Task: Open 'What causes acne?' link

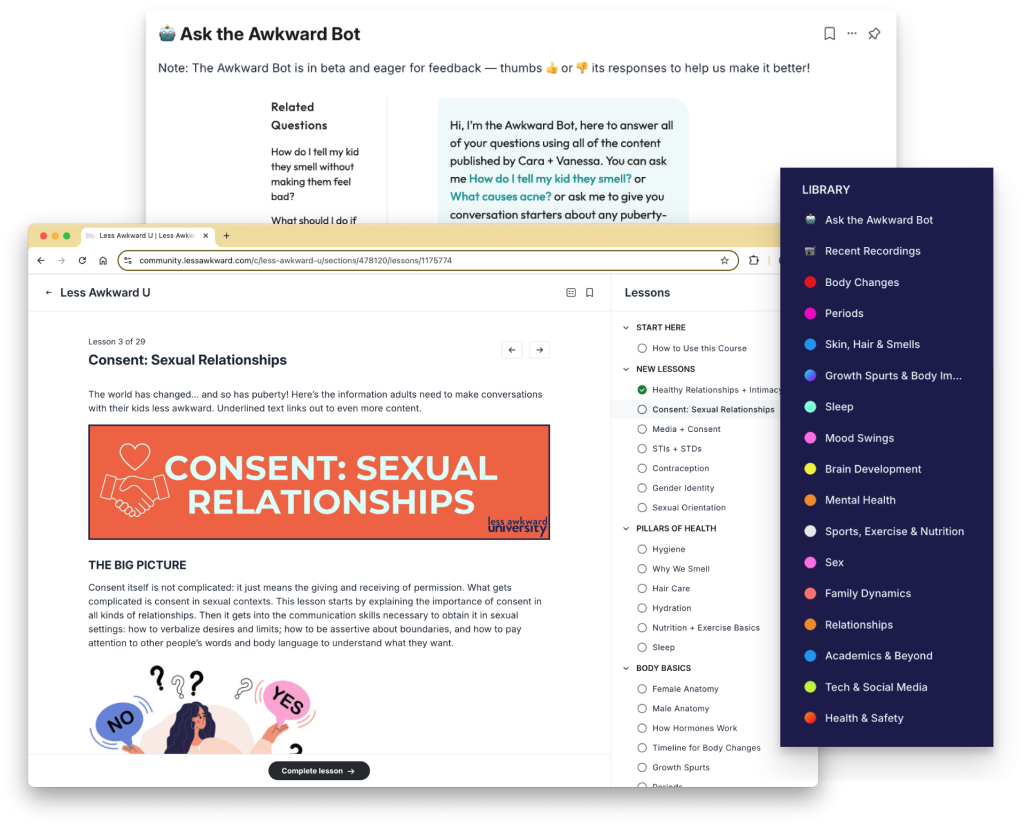Action: tap(500, 197)
